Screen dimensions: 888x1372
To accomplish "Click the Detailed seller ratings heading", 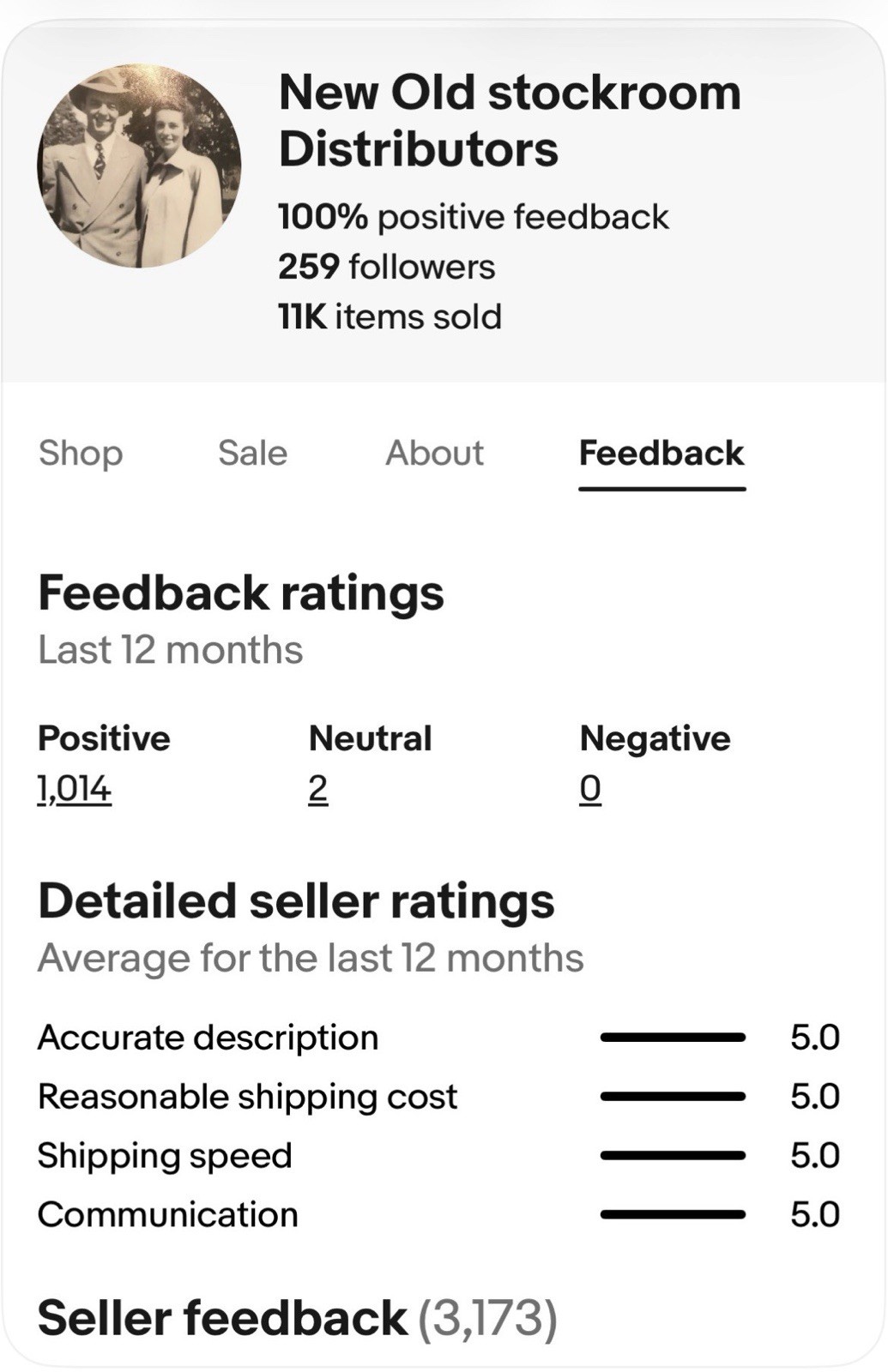I will 297,901.
